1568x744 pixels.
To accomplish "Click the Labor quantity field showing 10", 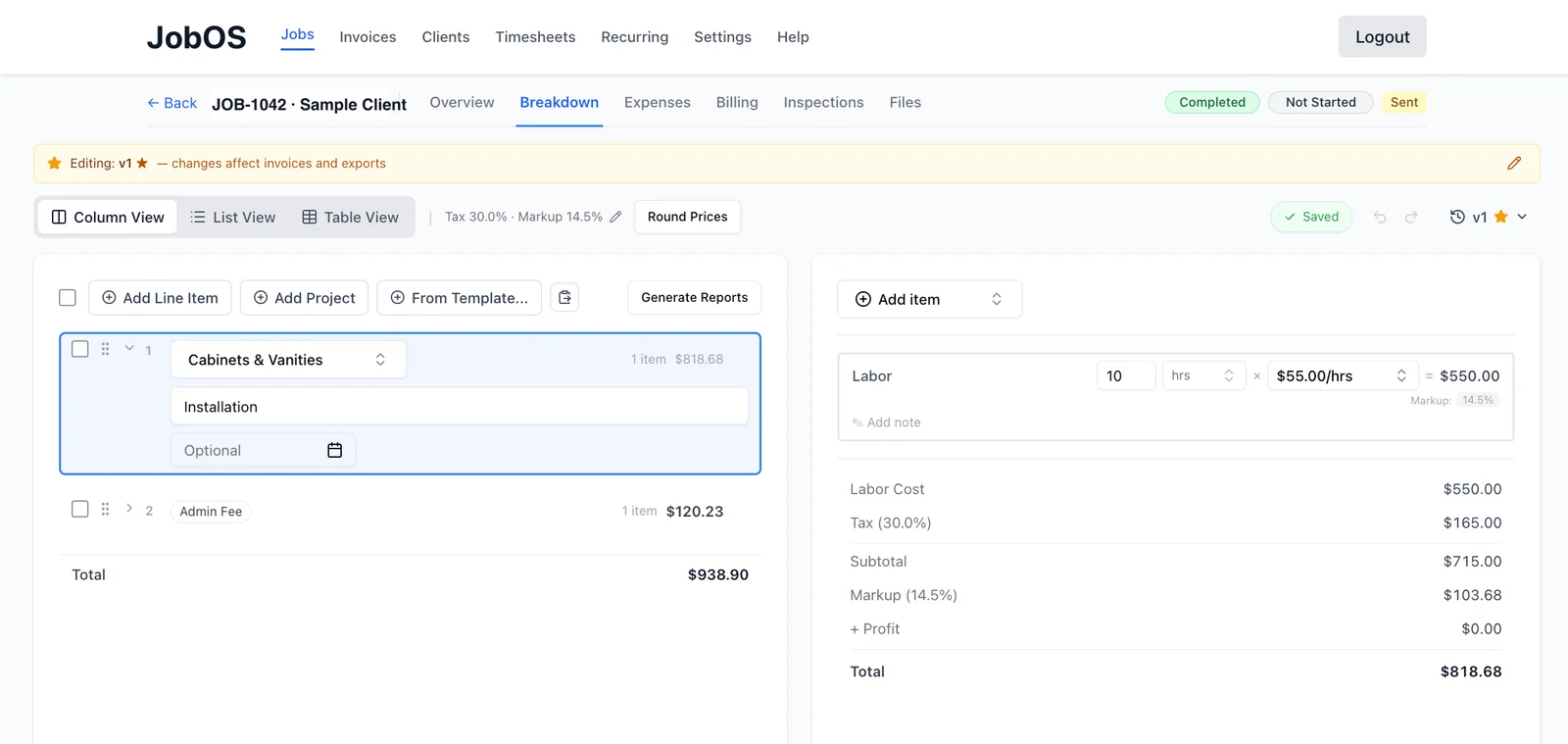I will tap(1126, 375).
